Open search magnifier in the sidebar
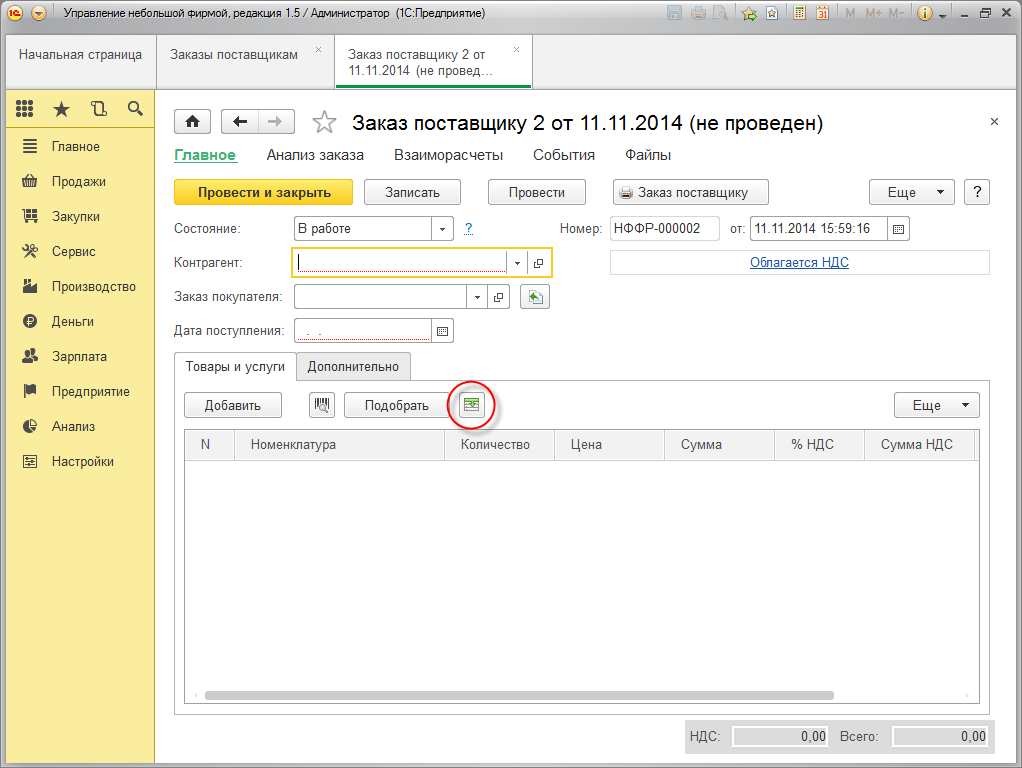Image resolution: width=1022 pixels, height=768 pixels. point(135,109)
